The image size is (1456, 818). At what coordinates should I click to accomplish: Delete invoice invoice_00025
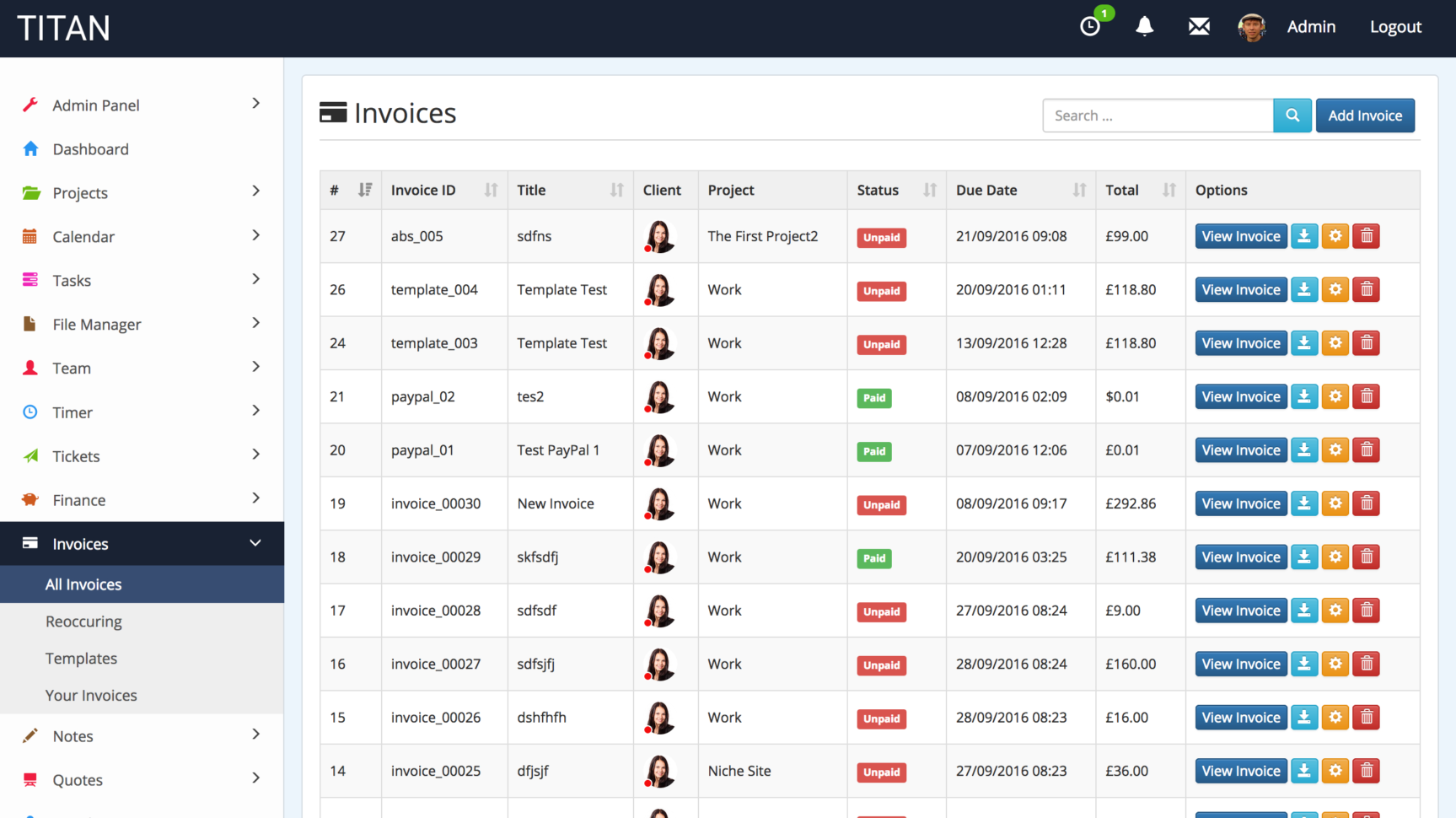click(1367, 771)
